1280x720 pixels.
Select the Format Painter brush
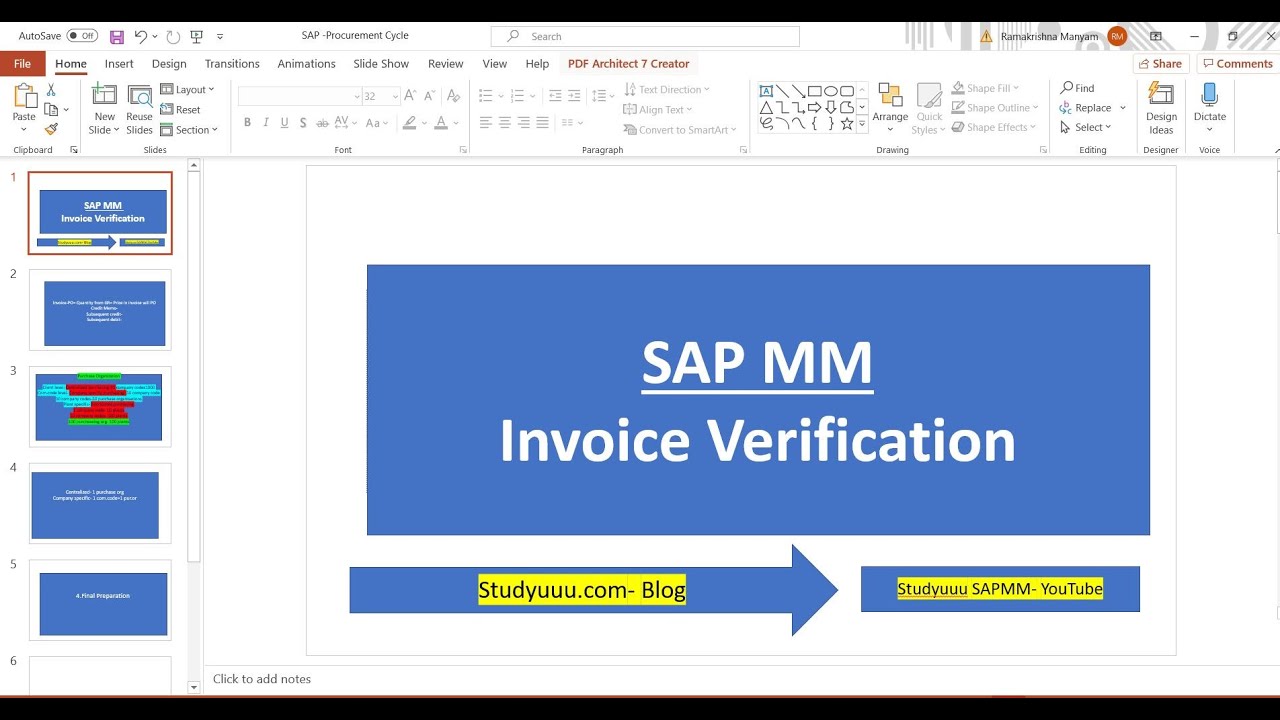[x=51, y=129]
